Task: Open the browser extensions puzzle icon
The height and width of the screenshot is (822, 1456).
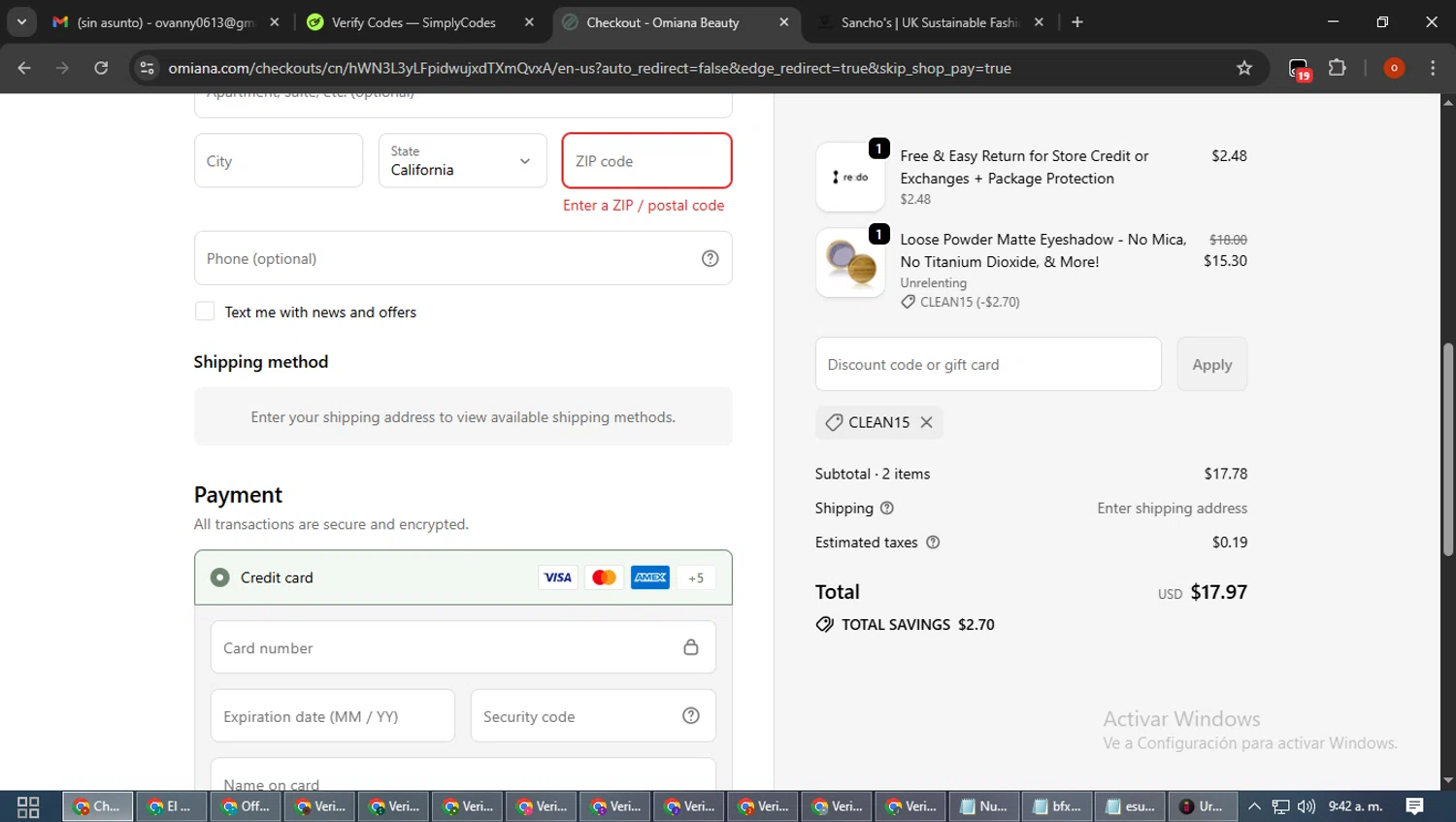Action: pos(1338,68)
